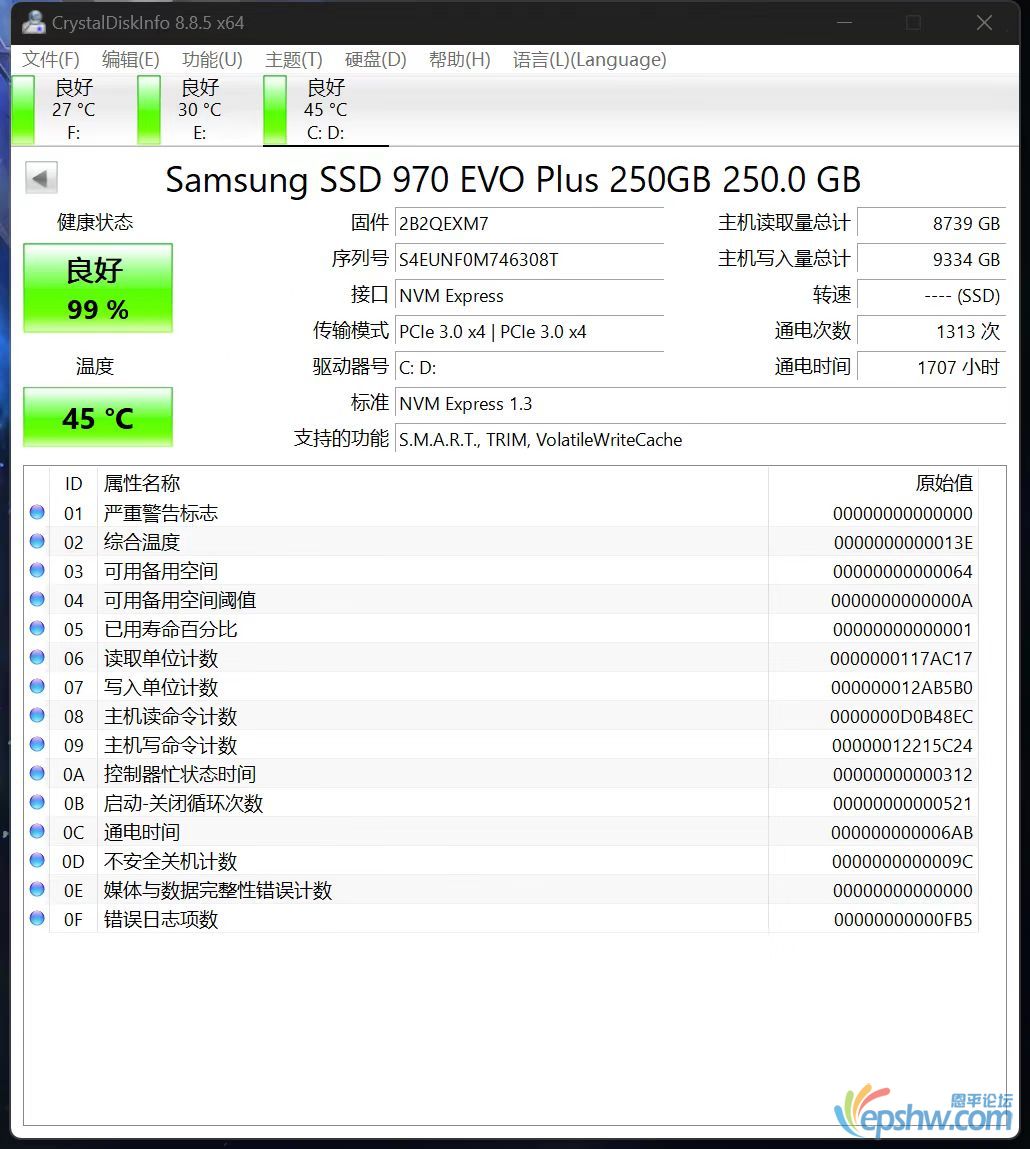Click host writes total value 9334 GB
The height and width of the screenshot is (1149, 1030).
[x=931, y=259]
